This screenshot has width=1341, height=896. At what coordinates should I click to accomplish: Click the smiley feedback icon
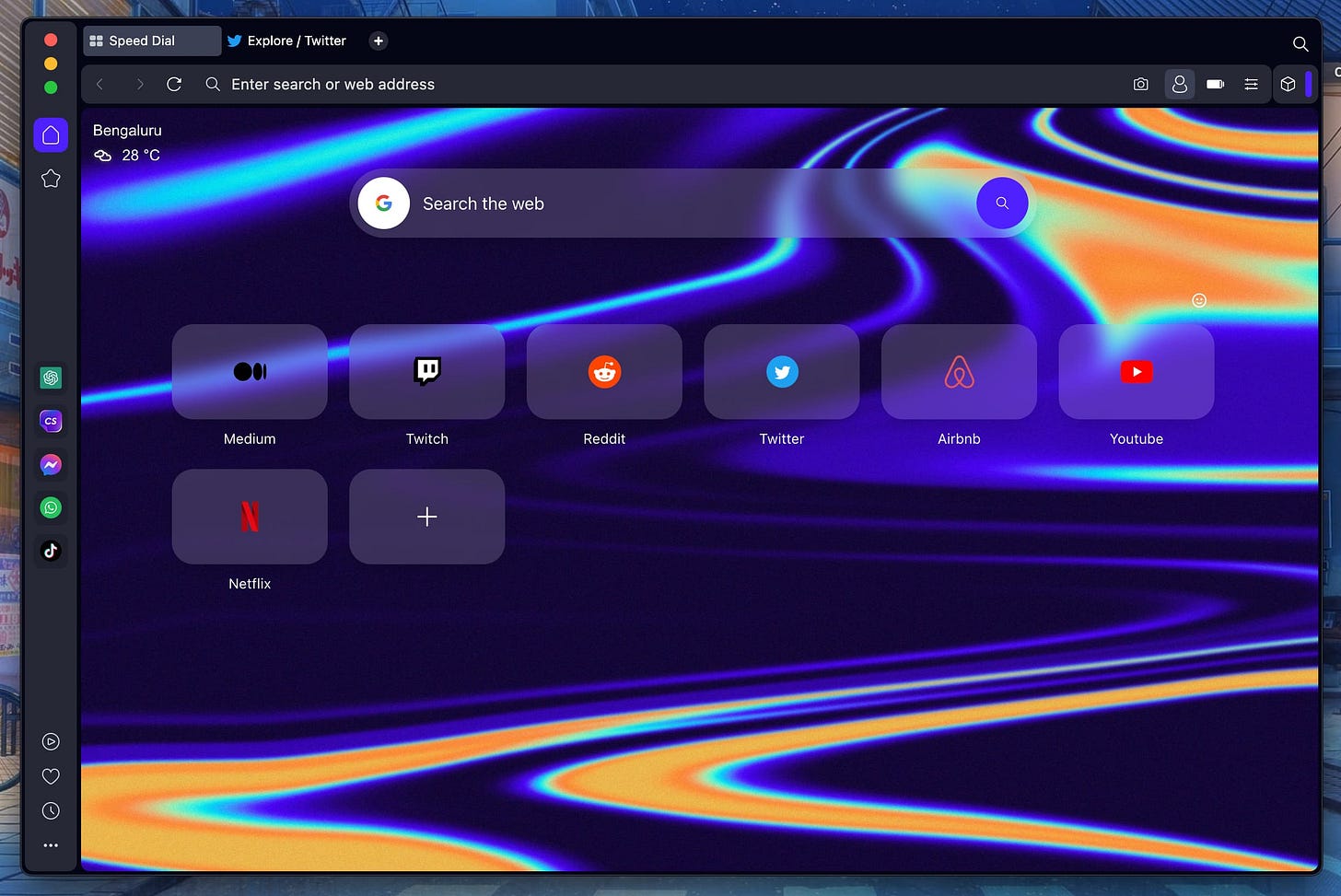tap(1198, 300)
